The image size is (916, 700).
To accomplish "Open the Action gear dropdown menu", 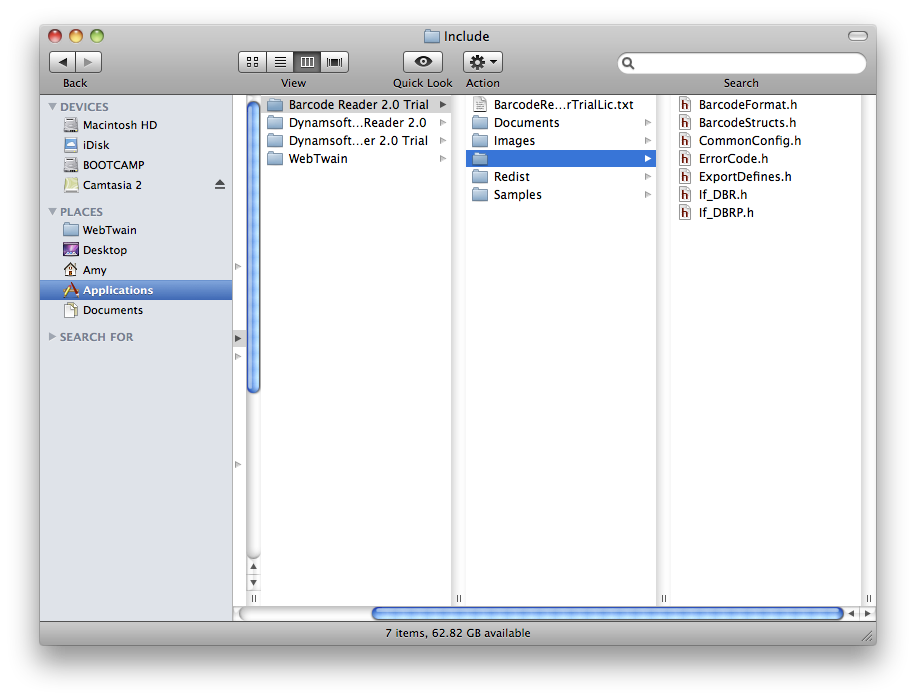I will click(x=483, y=62).
